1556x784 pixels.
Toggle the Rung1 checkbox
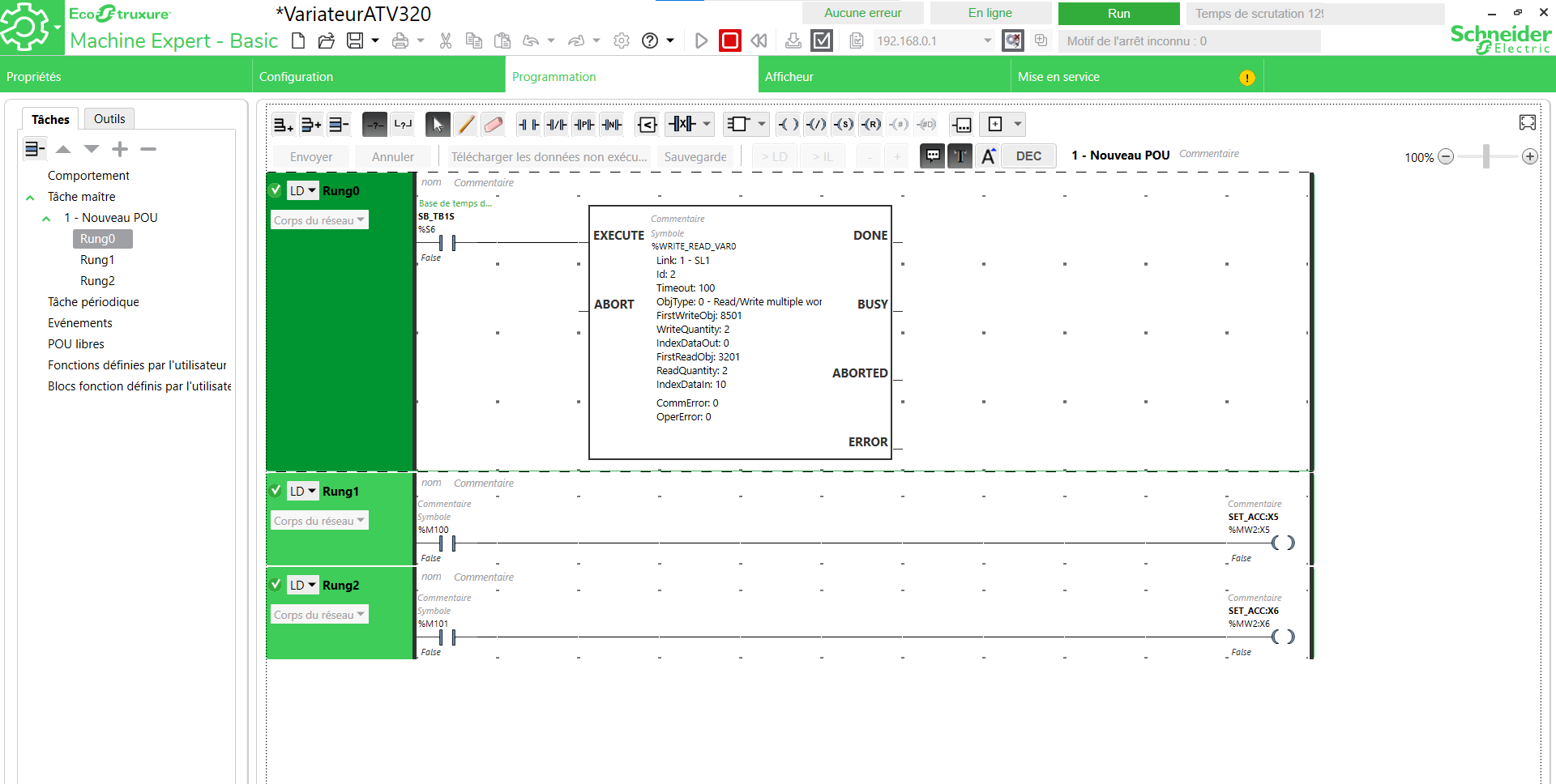(x=276, y=491)
